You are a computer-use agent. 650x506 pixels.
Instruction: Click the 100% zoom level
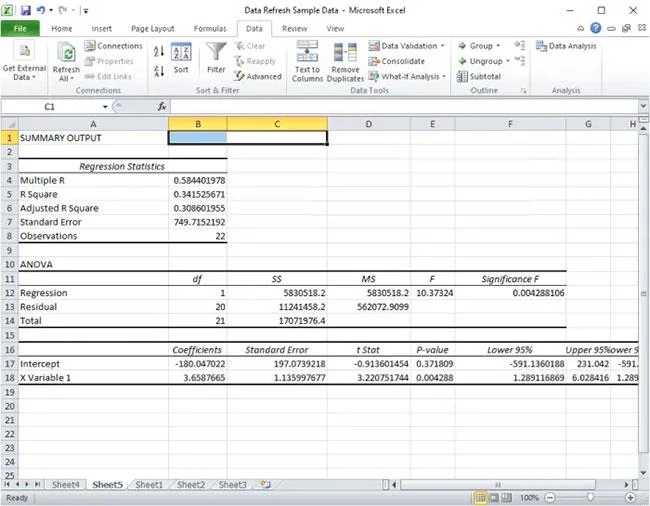[x=529, y=498]
